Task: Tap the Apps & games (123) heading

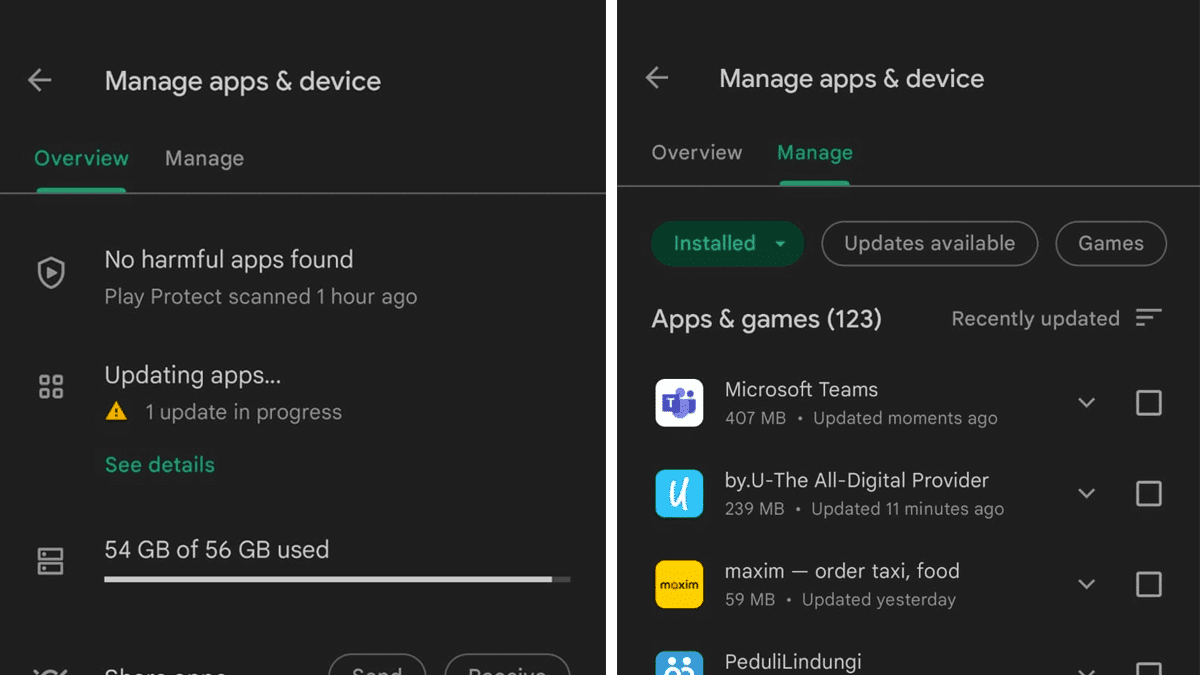Action: (x=767, y=319)
